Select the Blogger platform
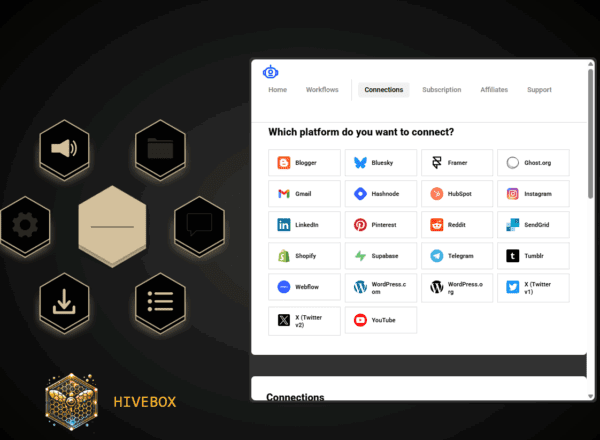The width and height of the screenshot is (600, 440). click(304, 163)
